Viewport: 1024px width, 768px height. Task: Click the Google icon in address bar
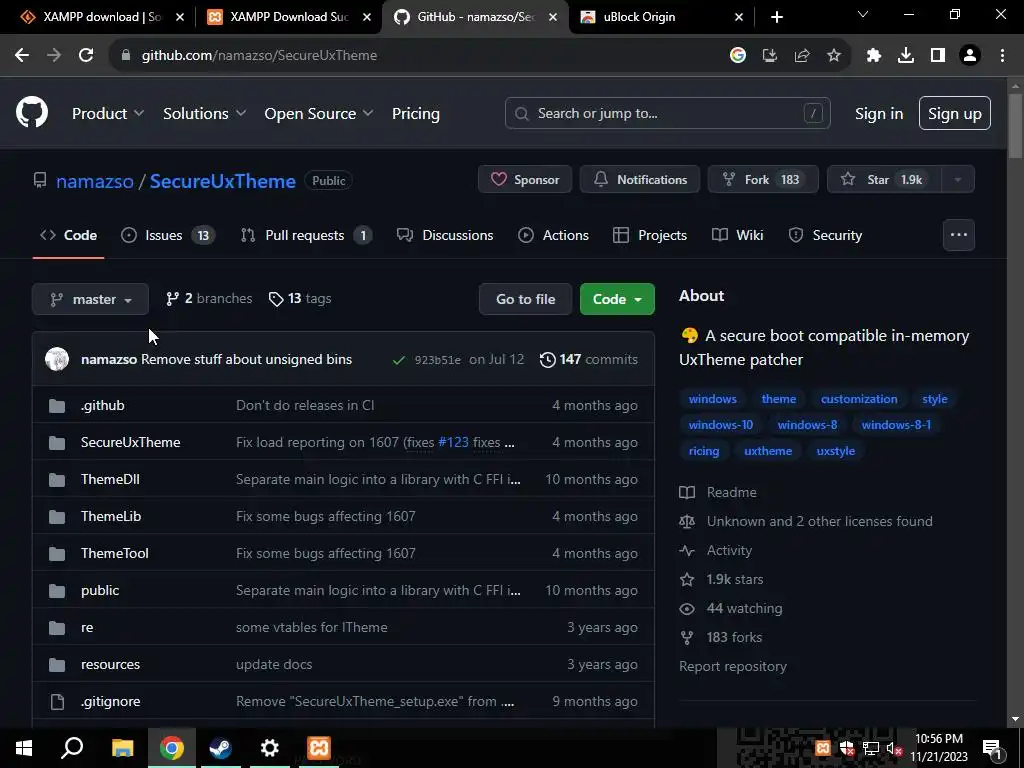click(737, 56)
